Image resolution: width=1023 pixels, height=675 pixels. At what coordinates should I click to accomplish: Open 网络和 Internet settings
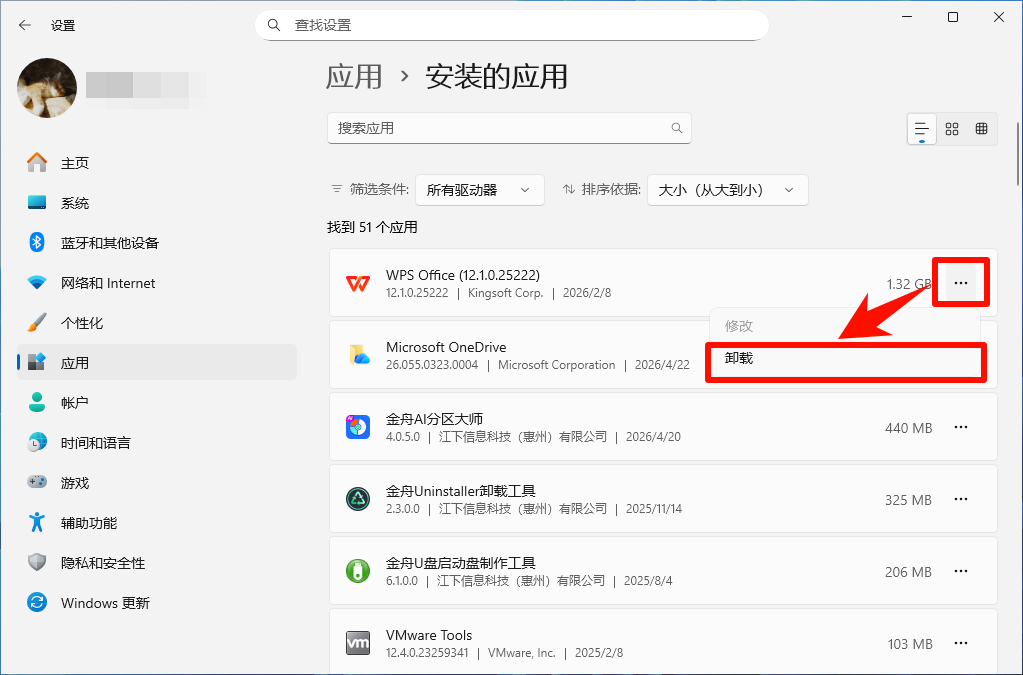[157, 283]
